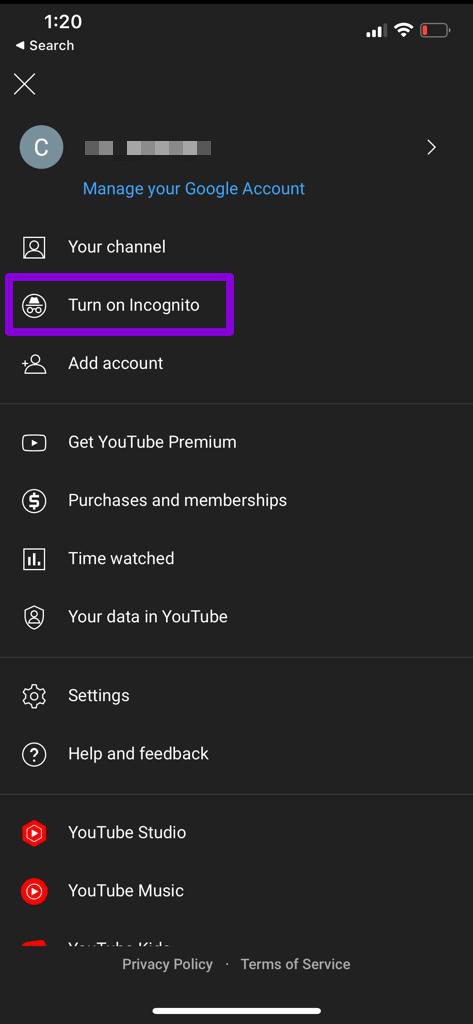473x1024 pixels.
Task: Launch YouTube Music from its red icon
Action: point(34,891)
